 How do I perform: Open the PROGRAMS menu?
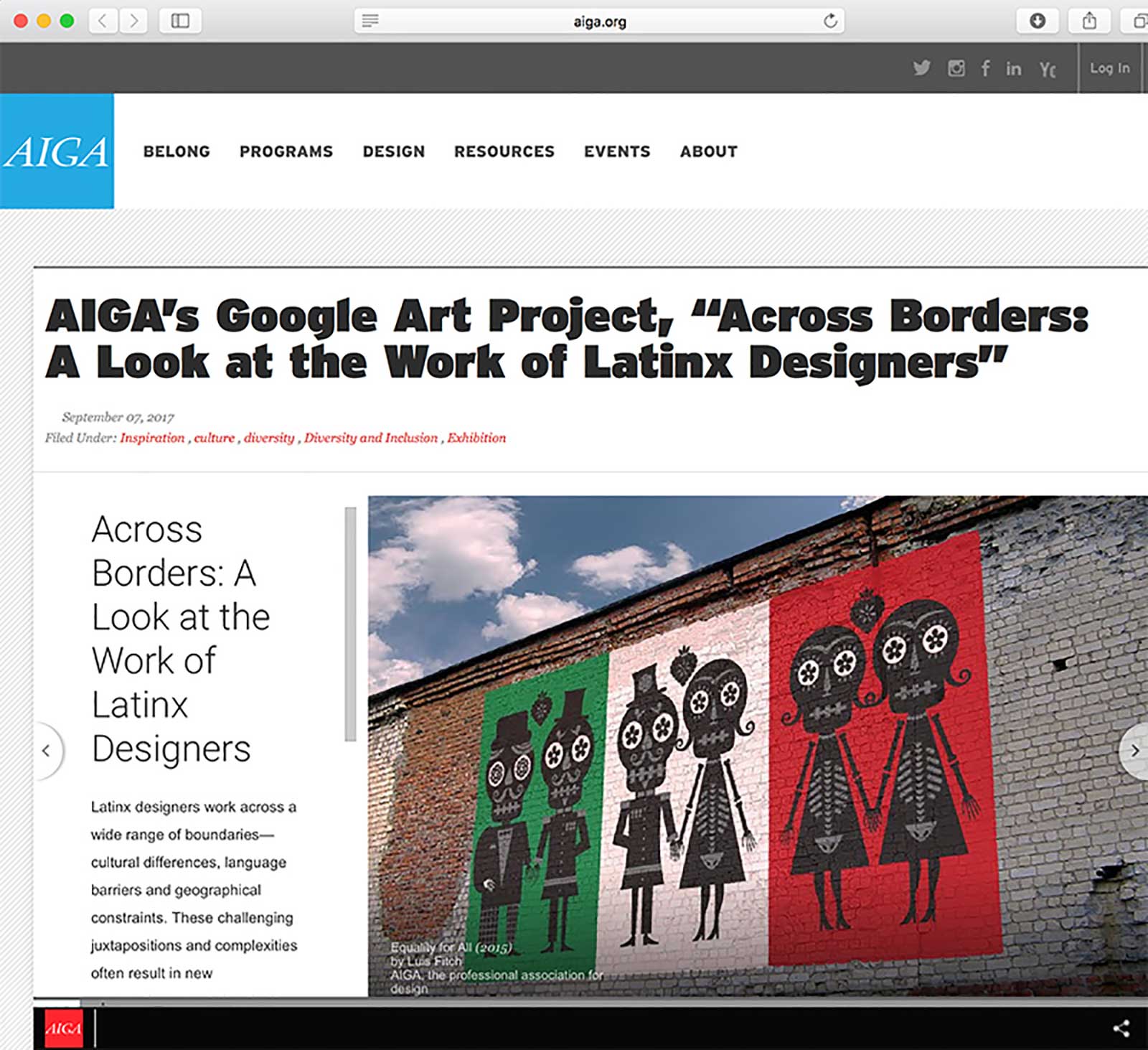286,151
